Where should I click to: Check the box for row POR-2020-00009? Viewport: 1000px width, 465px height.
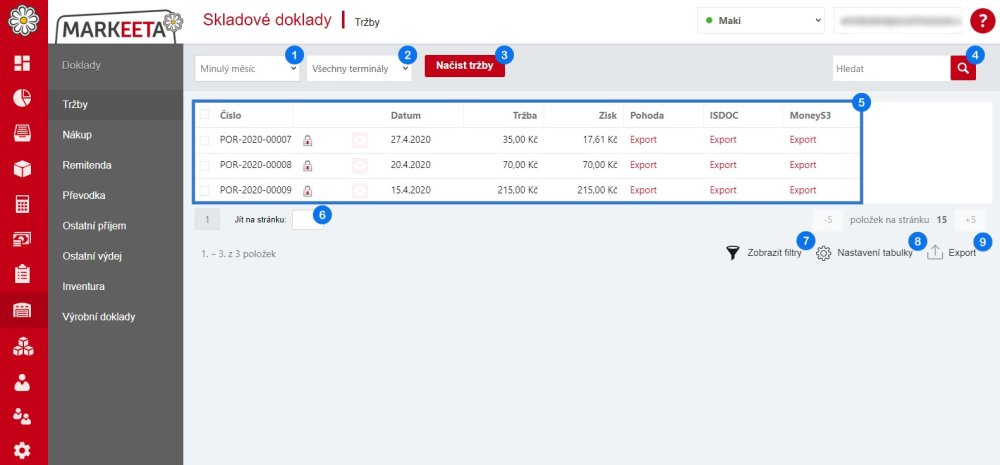[205, 191]
